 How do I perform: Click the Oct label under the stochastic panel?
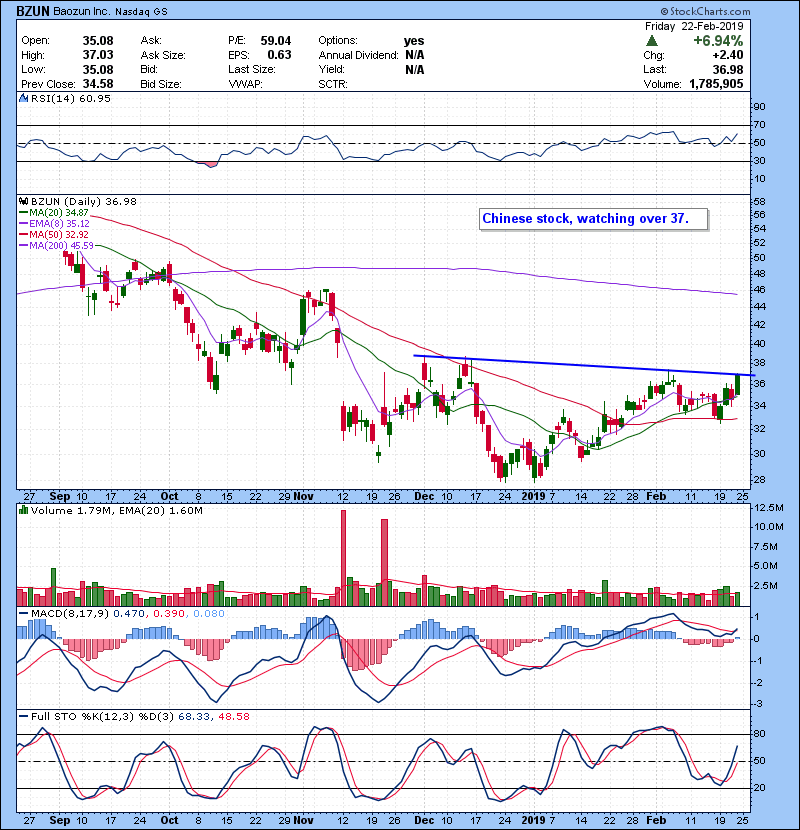169,820
